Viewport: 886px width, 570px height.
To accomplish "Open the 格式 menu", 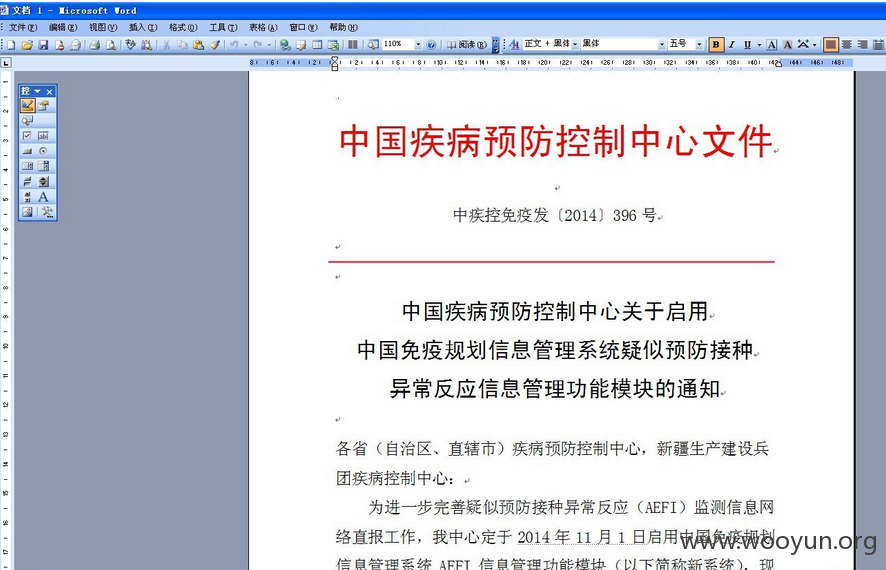I will 183,27.
